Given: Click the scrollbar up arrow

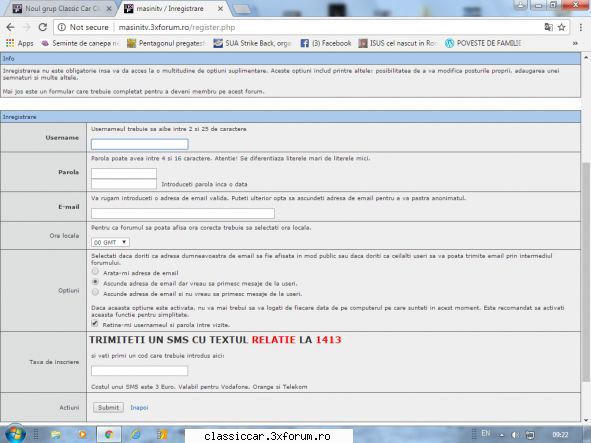Looking at the screenshot, I should [586, 57].
